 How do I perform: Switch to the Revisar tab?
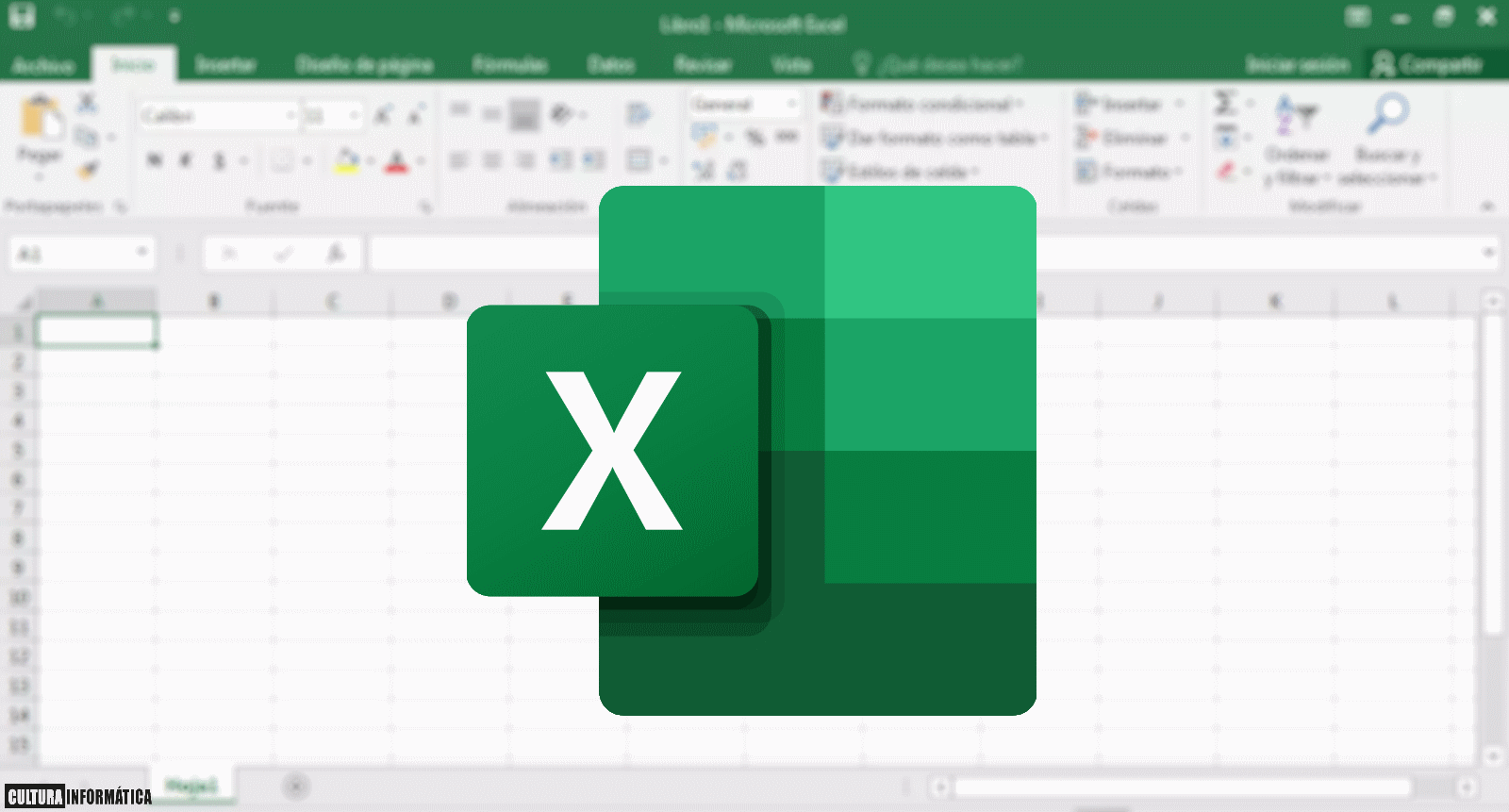703,64
